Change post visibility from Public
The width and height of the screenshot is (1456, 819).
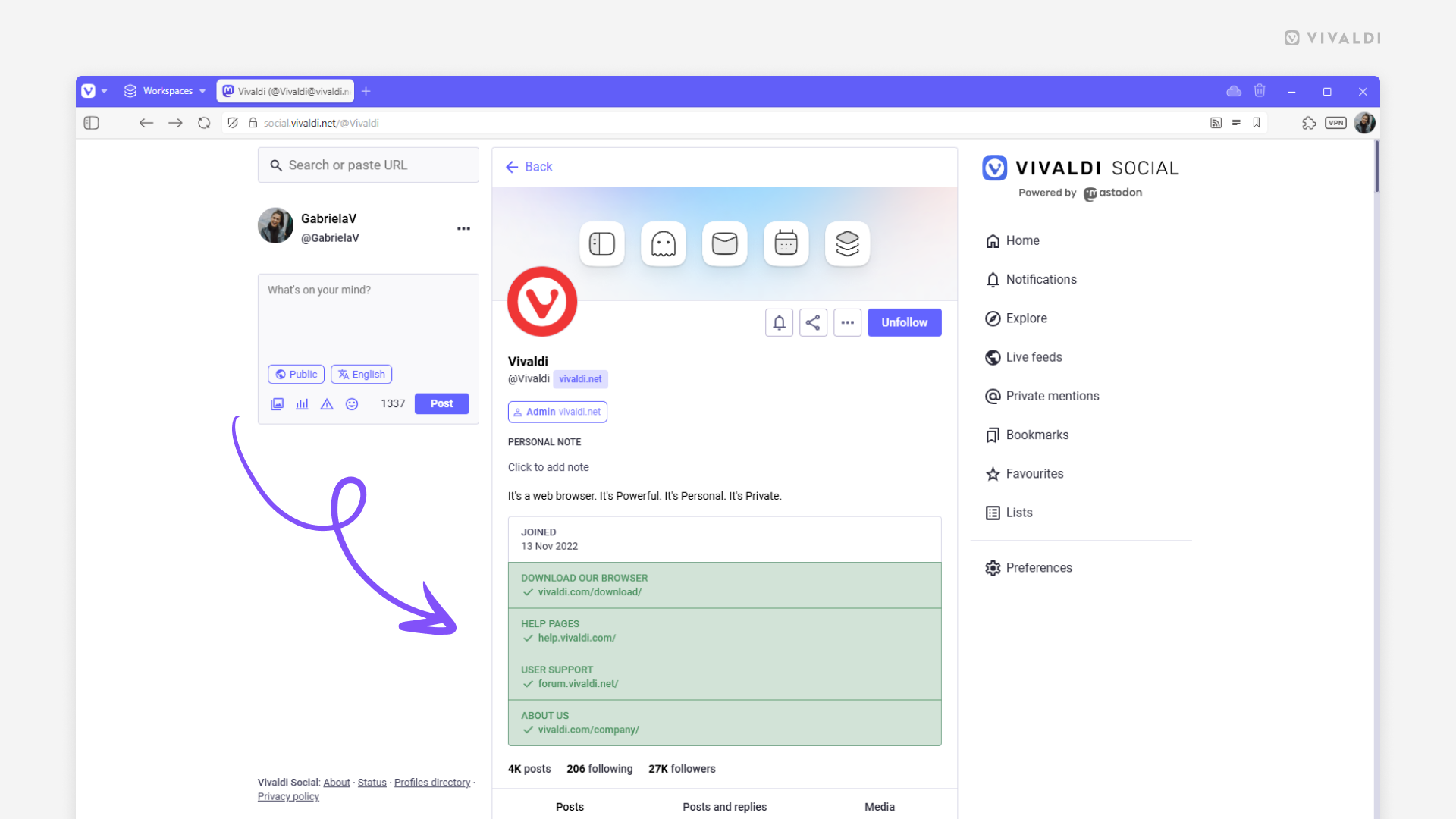296,375
